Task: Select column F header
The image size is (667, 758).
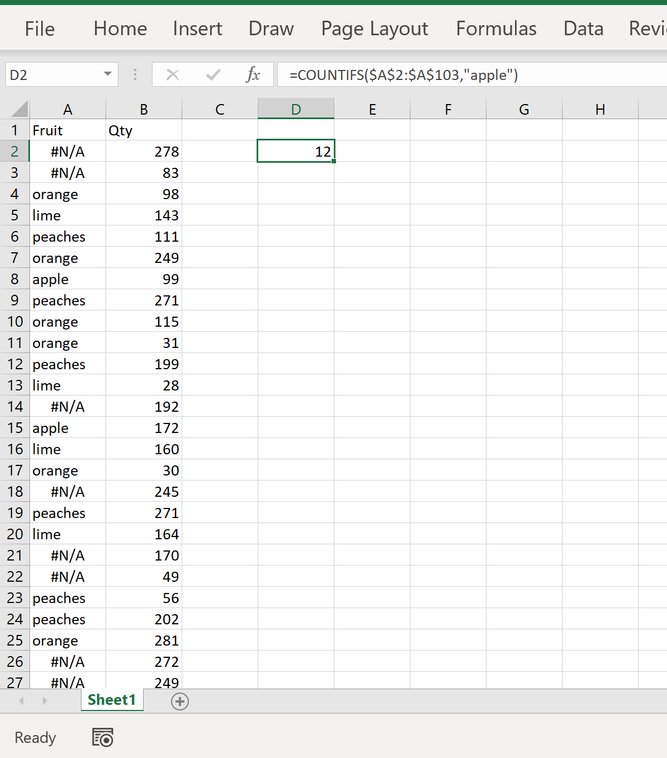Action: coord(448,109)
